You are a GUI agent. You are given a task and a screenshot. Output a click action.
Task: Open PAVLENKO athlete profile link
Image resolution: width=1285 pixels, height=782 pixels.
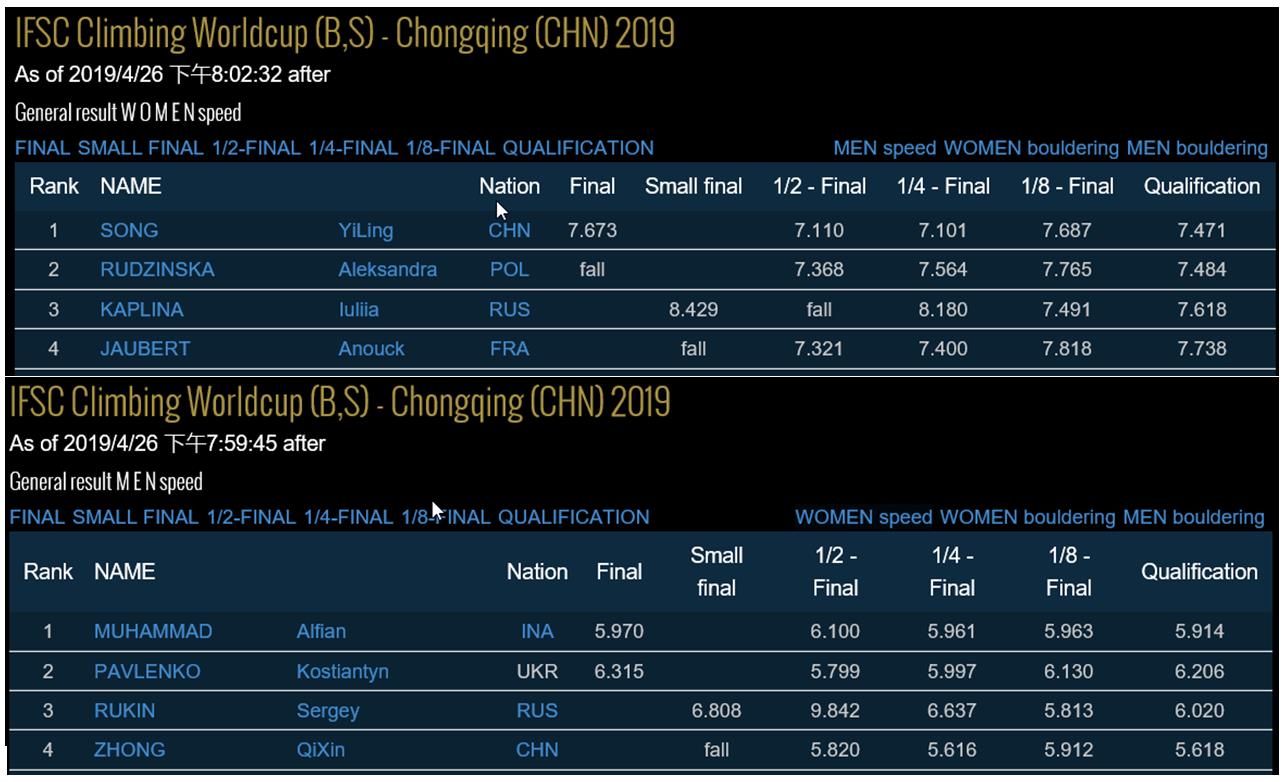pyautogui.click(x=147, y=672)
